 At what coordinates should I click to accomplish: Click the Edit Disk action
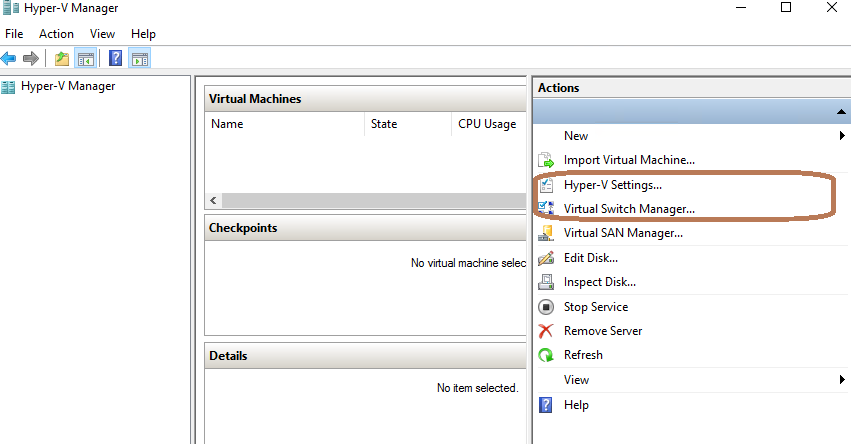[x=590, y=258]
